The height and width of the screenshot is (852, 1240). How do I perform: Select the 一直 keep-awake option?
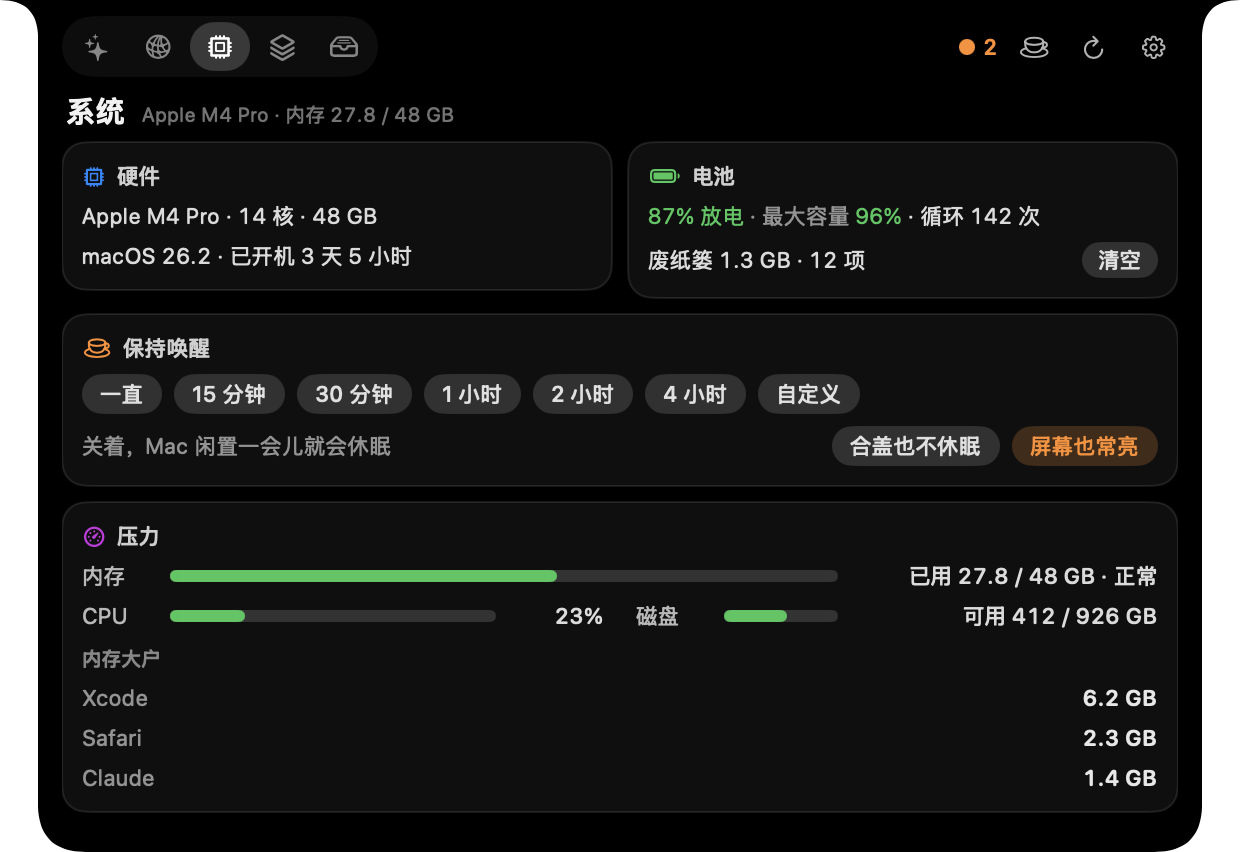[121, 395]
